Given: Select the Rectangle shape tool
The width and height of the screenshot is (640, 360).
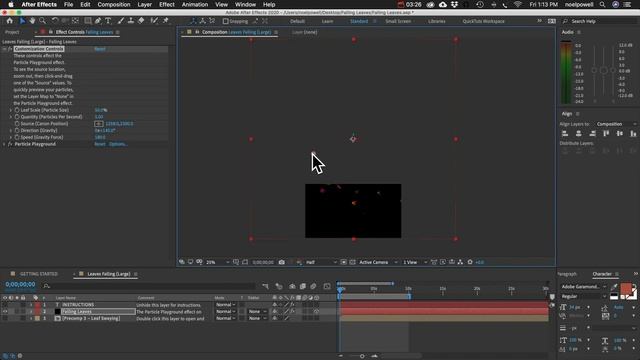Looking at the screenshot, I should pos(88,21).
